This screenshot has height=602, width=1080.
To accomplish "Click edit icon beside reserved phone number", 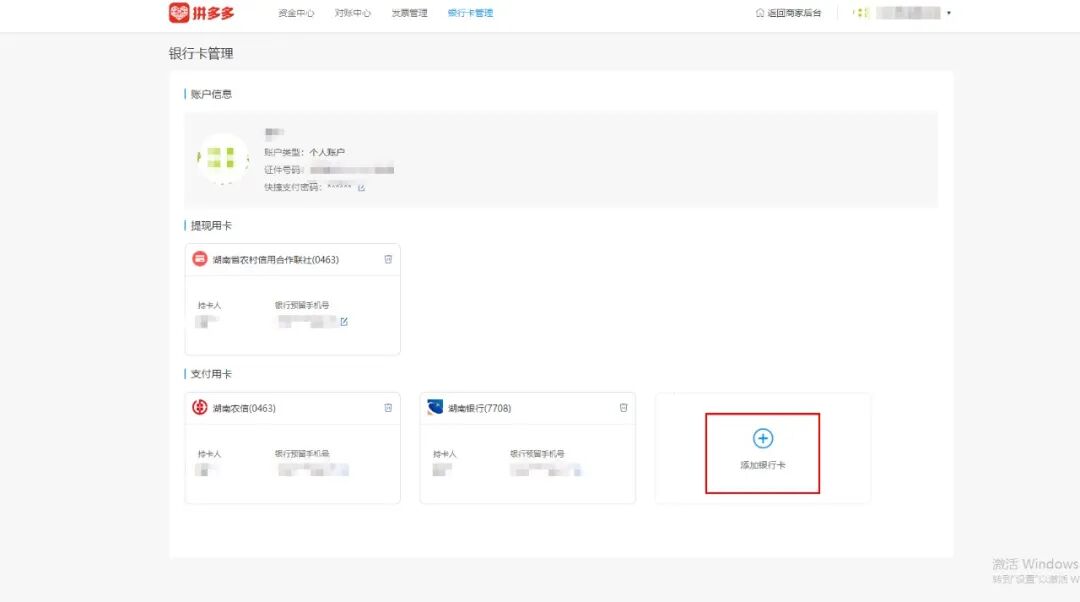I will coord(344,321).
